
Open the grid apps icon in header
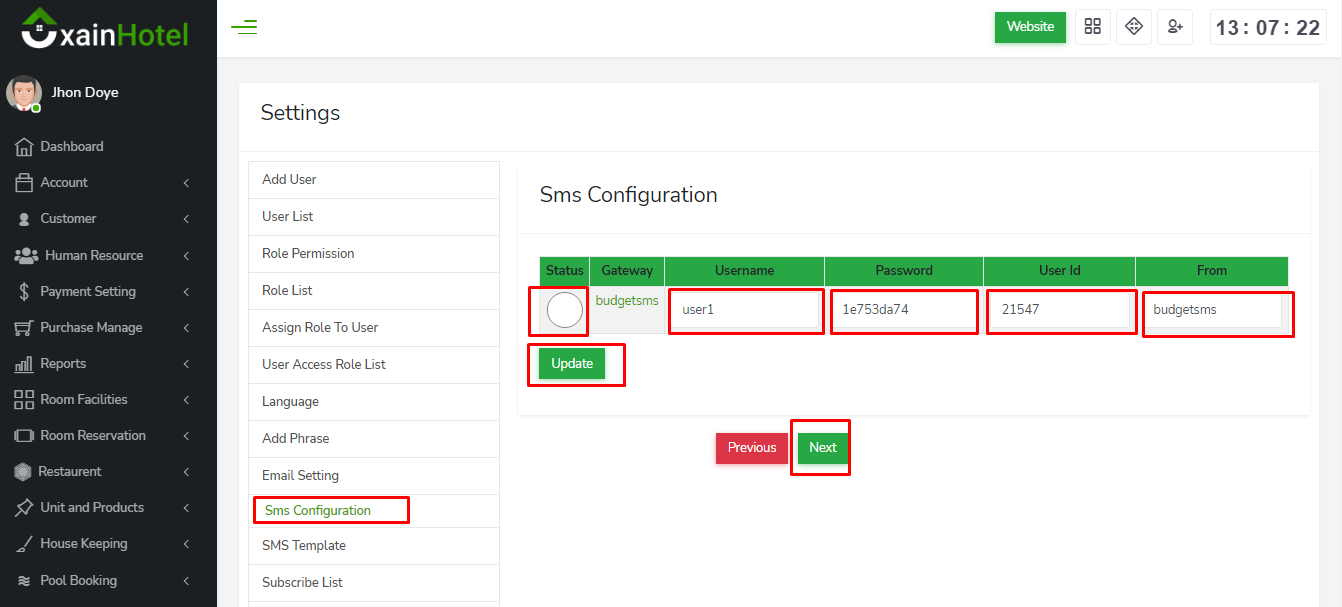point(1092,27)
